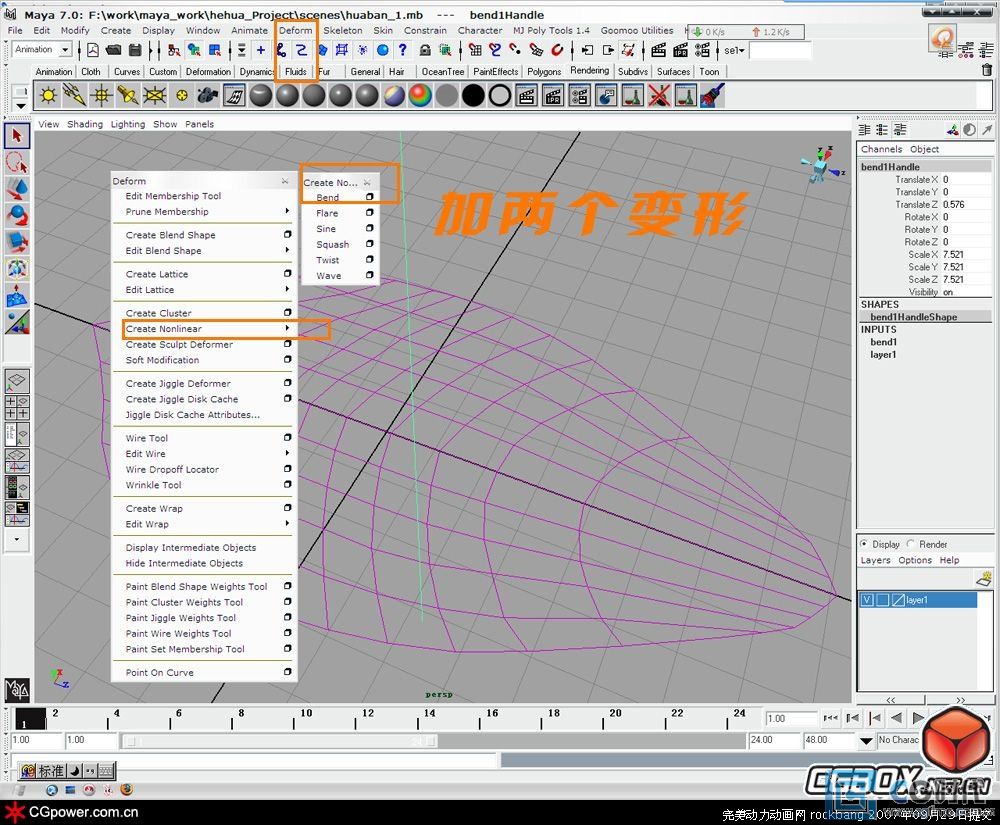
Task: Toggle layer1 display type box
Action: [x=882, y=600]
